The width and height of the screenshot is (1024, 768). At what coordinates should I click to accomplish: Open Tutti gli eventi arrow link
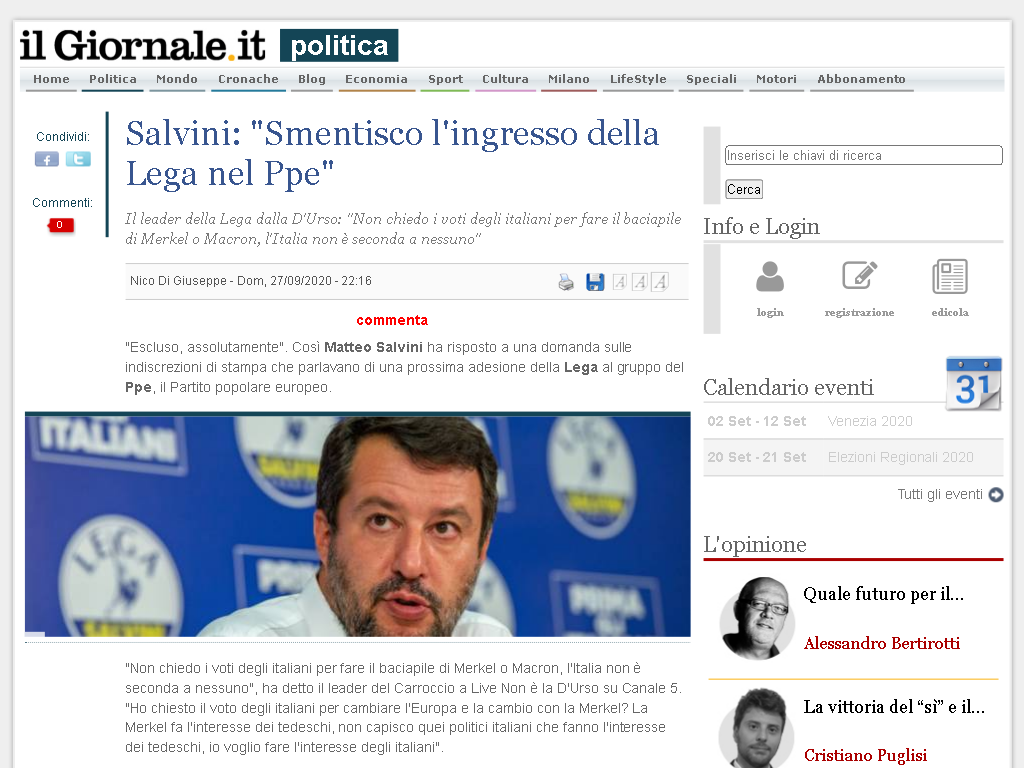(x=950, y=494)
